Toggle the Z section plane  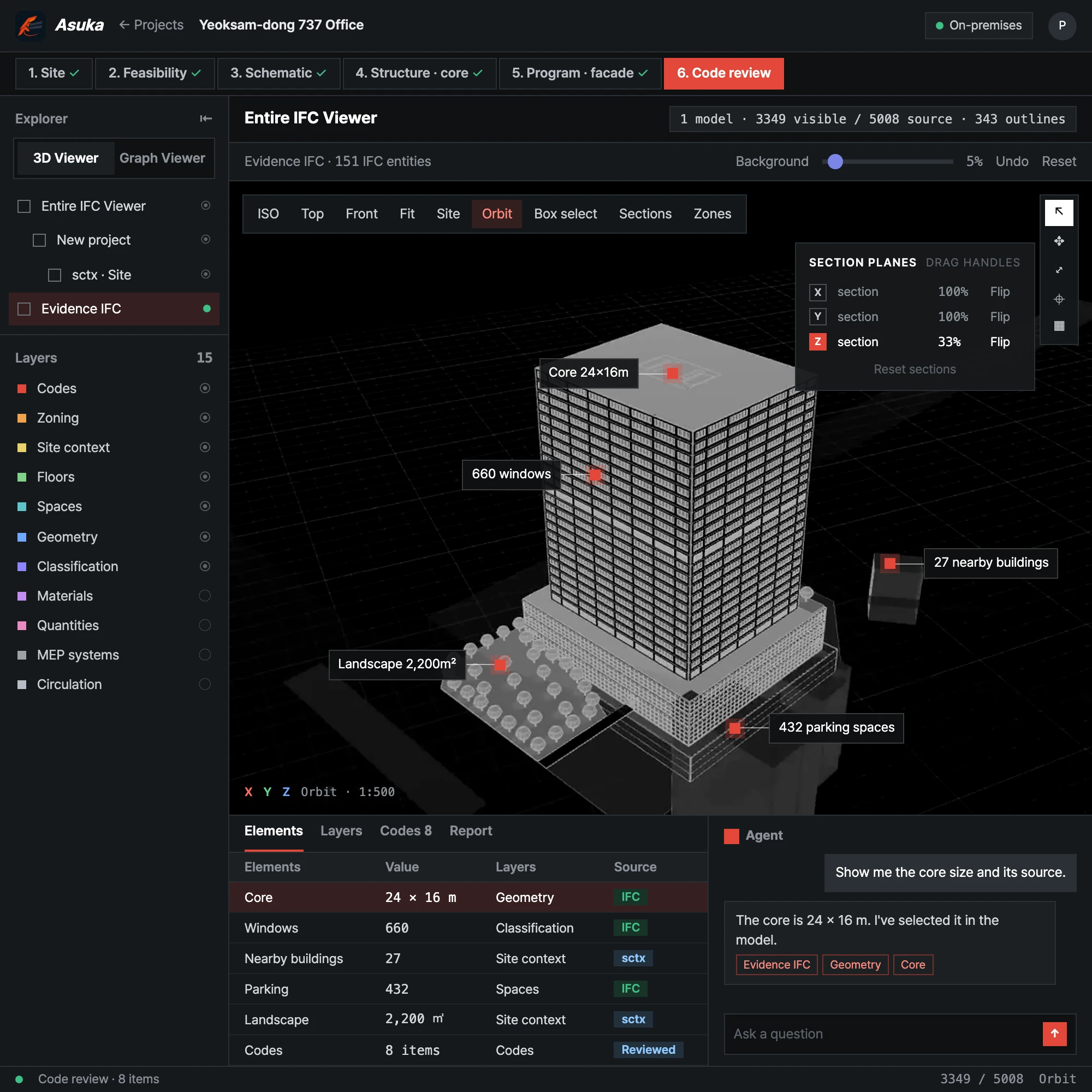coord(817,341)
